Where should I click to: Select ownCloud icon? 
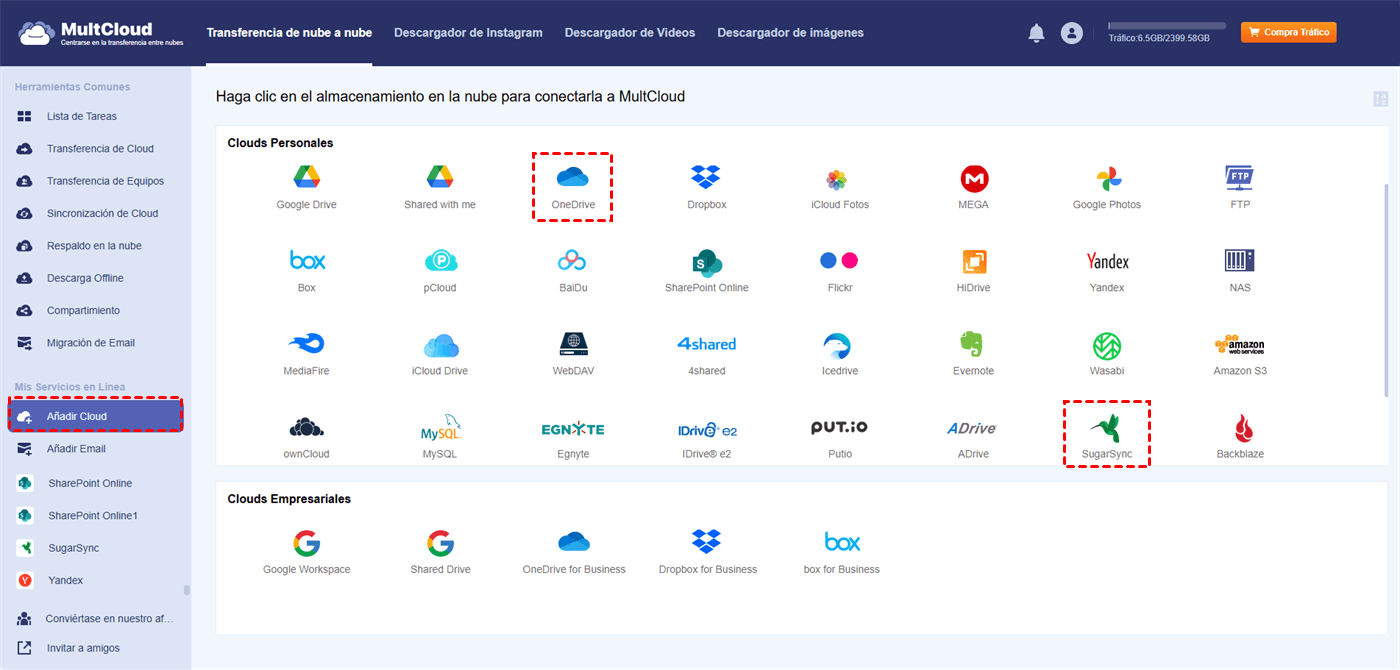(307, 428)
